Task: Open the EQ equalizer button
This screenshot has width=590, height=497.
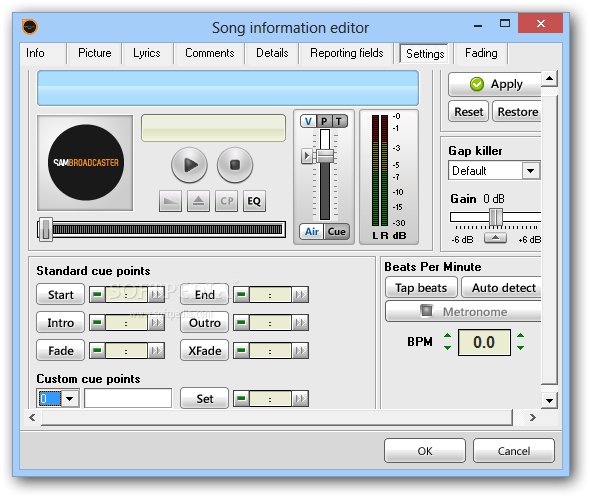Action: pos(254,201)
